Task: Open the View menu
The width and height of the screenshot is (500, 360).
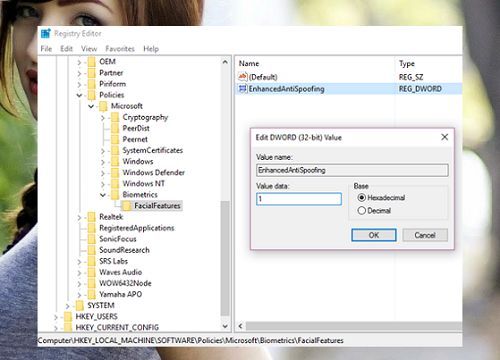Action: [89, 49]
